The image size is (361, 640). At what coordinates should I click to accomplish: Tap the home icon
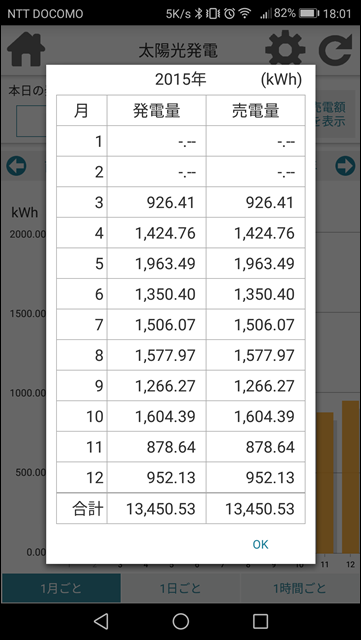[26, 49]
